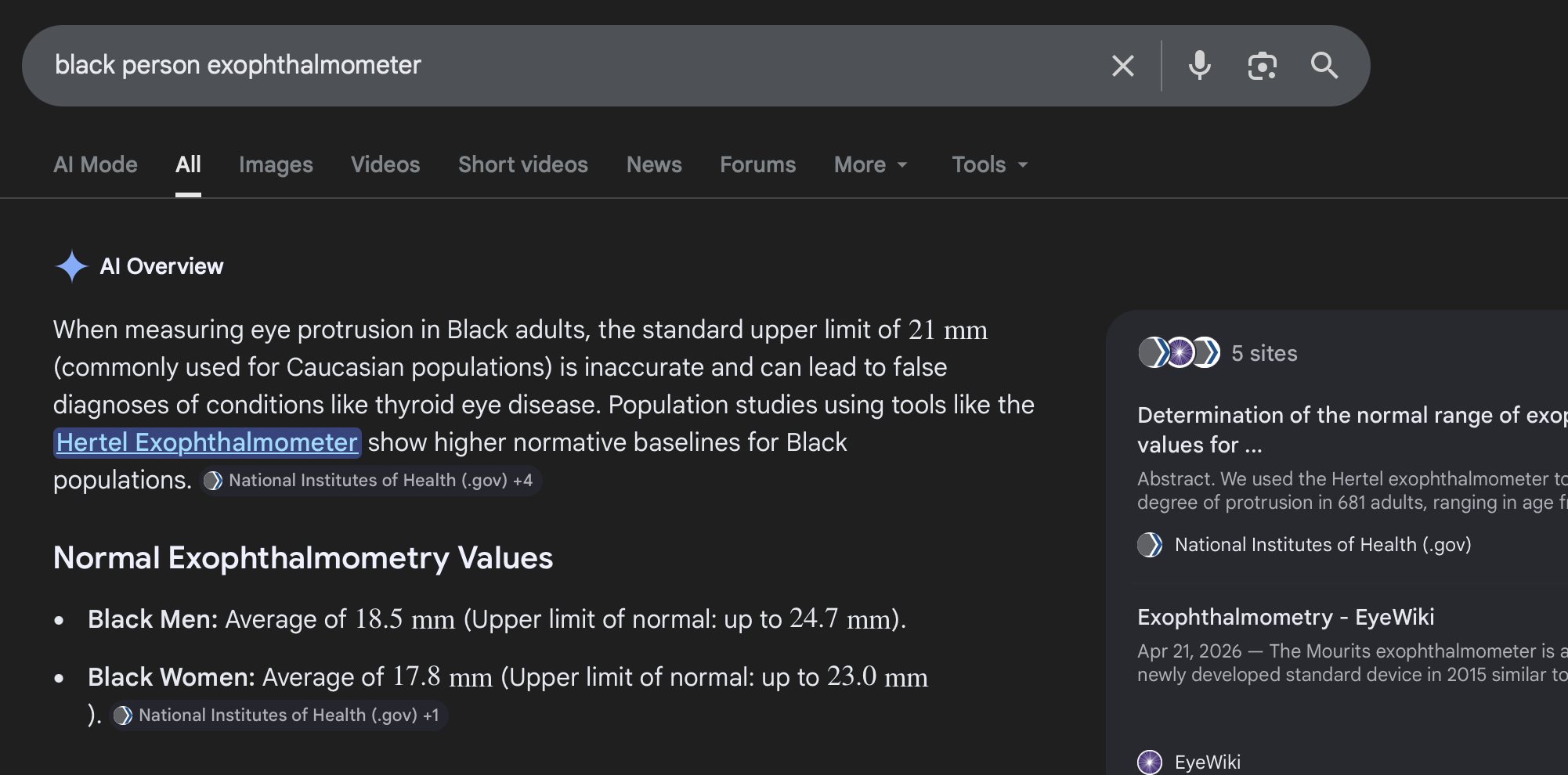1568x775 pixels.
Task: Click the stacked source icons beside 5 sites
Action: pyautogui.click(x=1179, y=353)
